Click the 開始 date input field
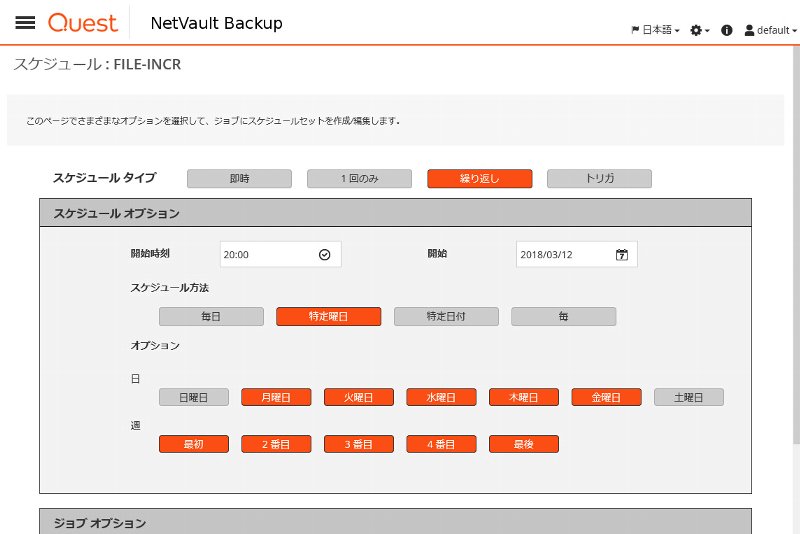 (577, 255)
